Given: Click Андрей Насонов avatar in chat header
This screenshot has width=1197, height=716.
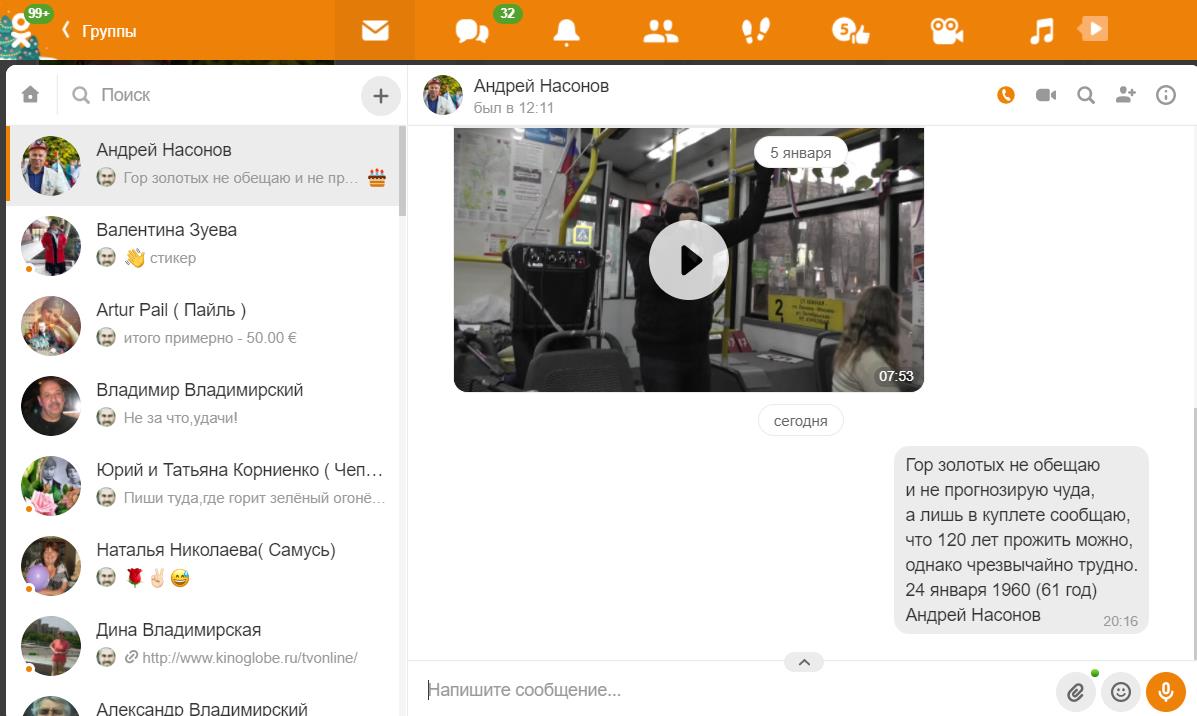Looking at the screenshot, I should tap(443, 95).
